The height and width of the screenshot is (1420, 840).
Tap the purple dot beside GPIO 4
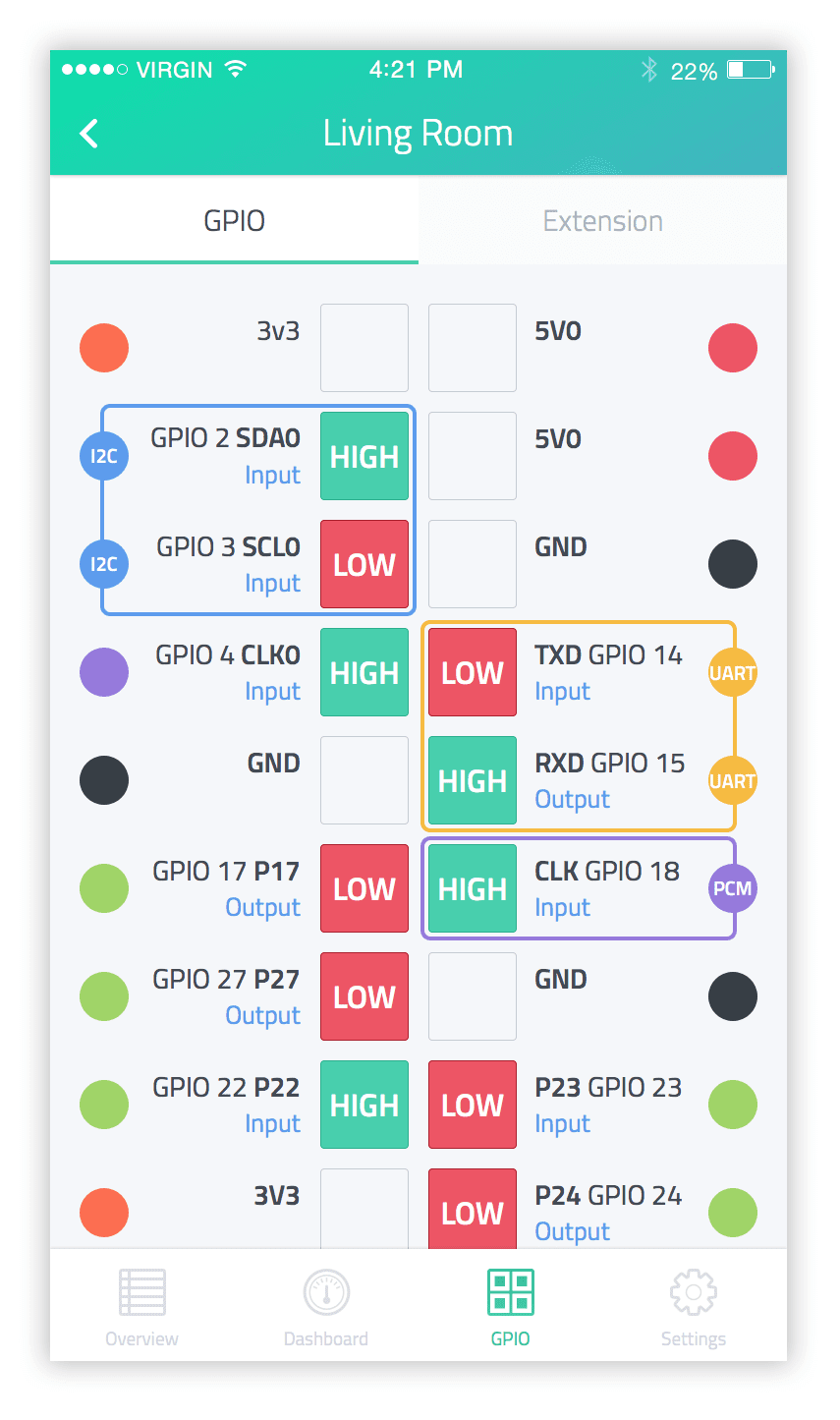104,673
